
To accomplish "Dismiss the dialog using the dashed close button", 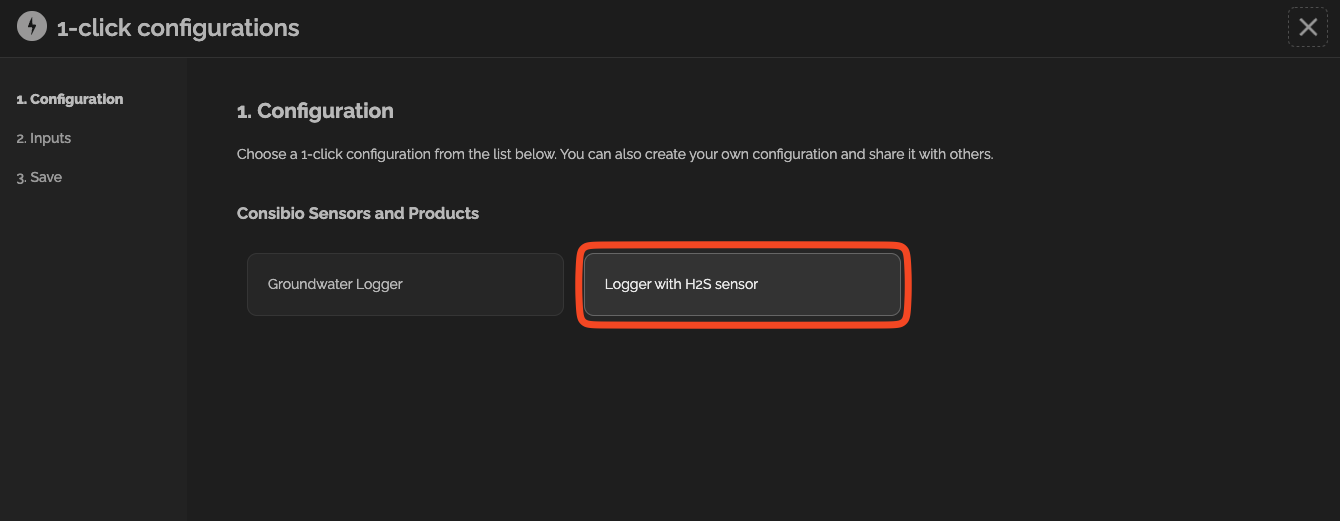I will click(1307, 27).
